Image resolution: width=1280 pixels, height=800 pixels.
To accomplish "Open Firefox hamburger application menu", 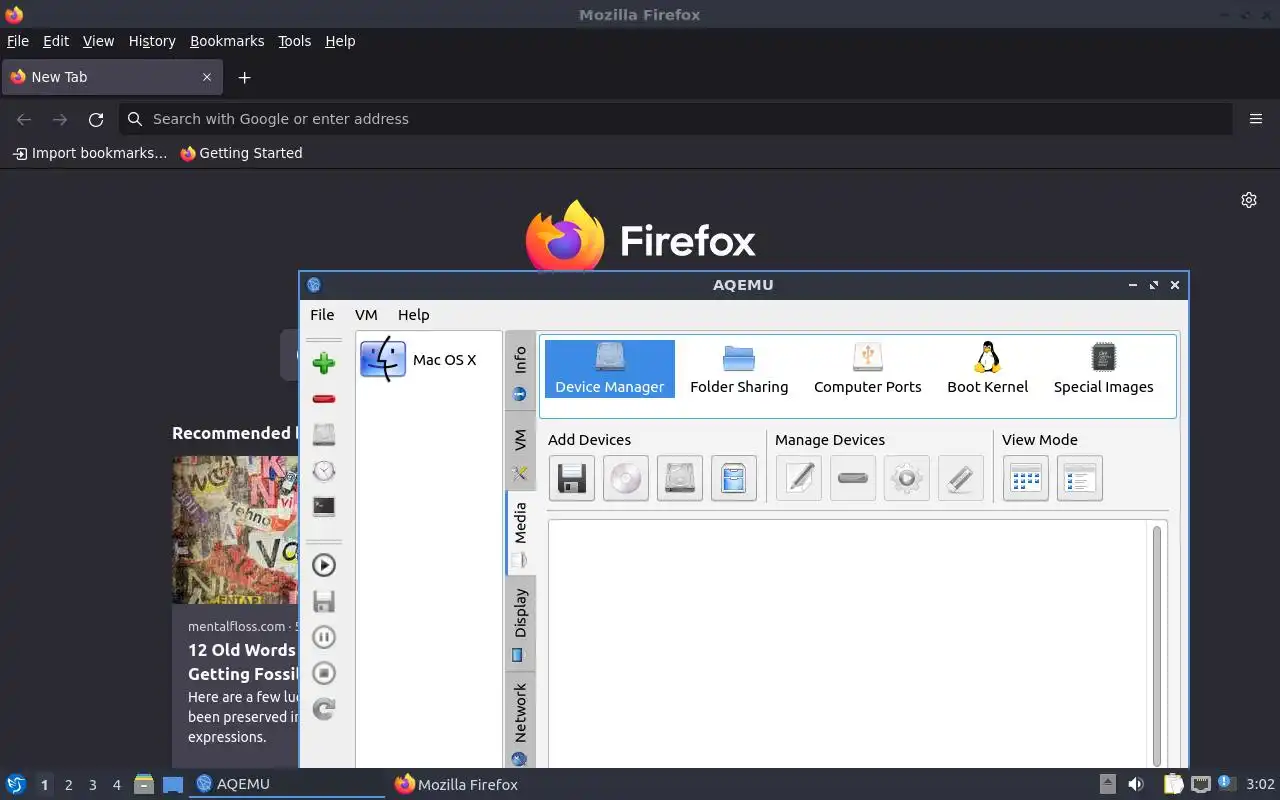I will pos(1256,119).
